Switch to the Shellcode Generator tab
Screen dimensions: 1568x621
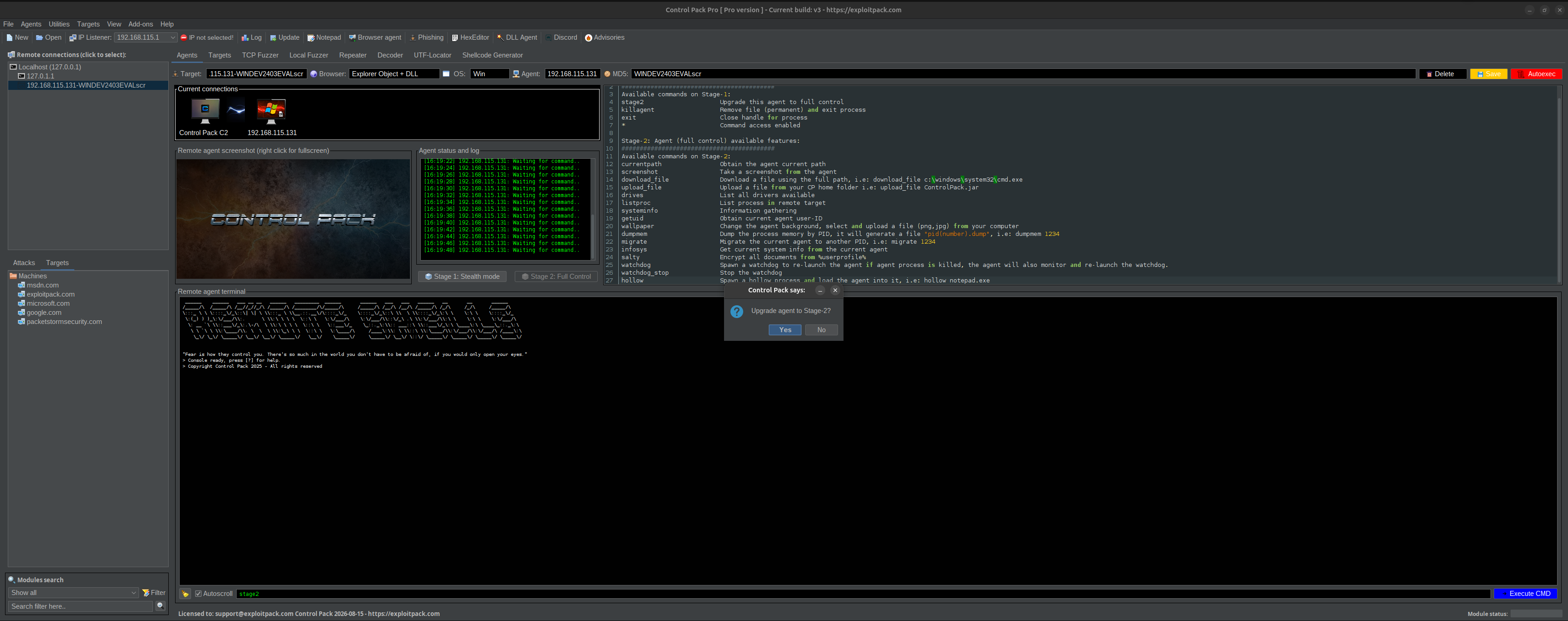coord(492,56)
